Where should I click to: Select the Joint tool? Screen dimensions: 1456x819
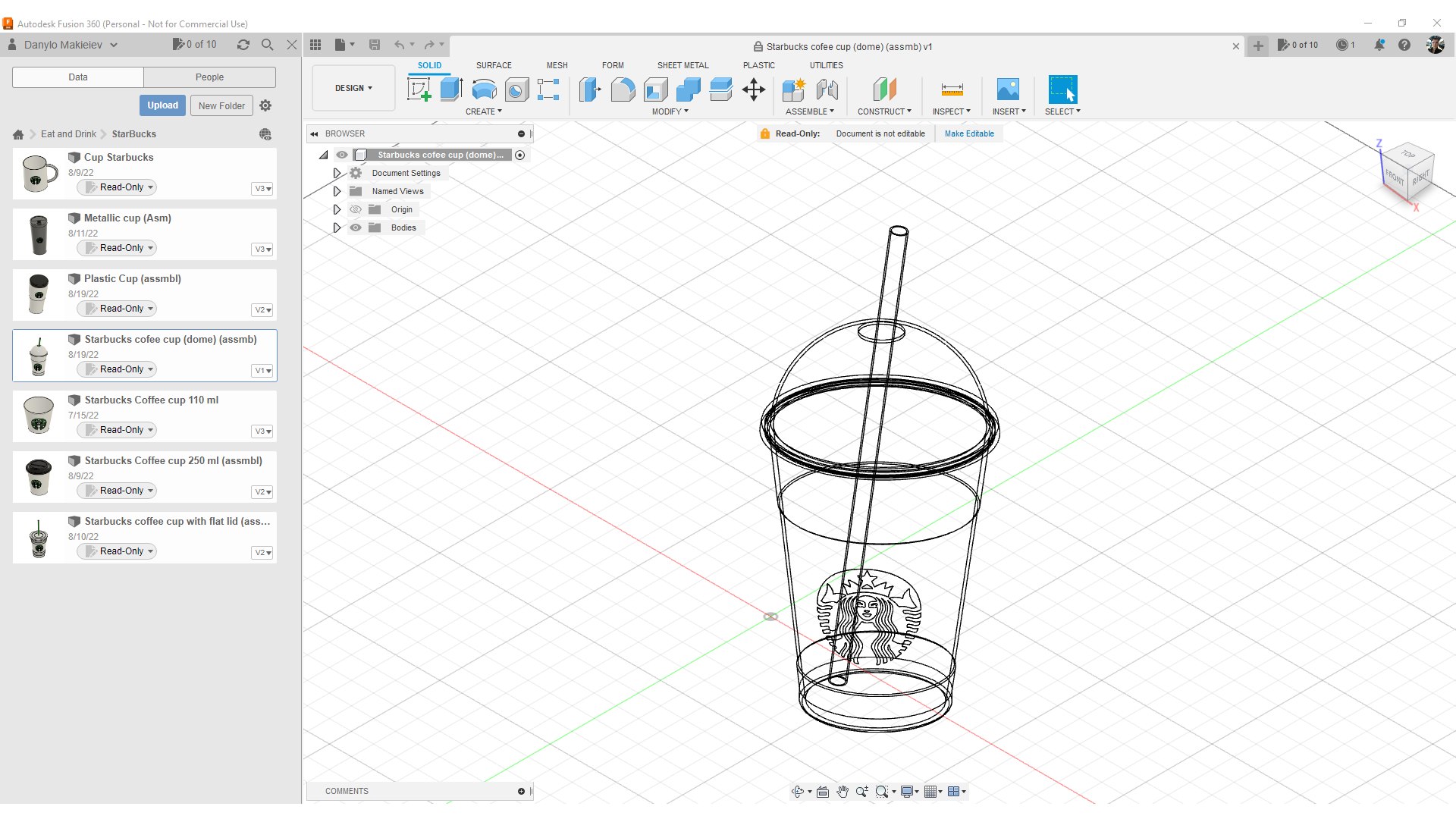pyautogui.click(x=827, y=89)
